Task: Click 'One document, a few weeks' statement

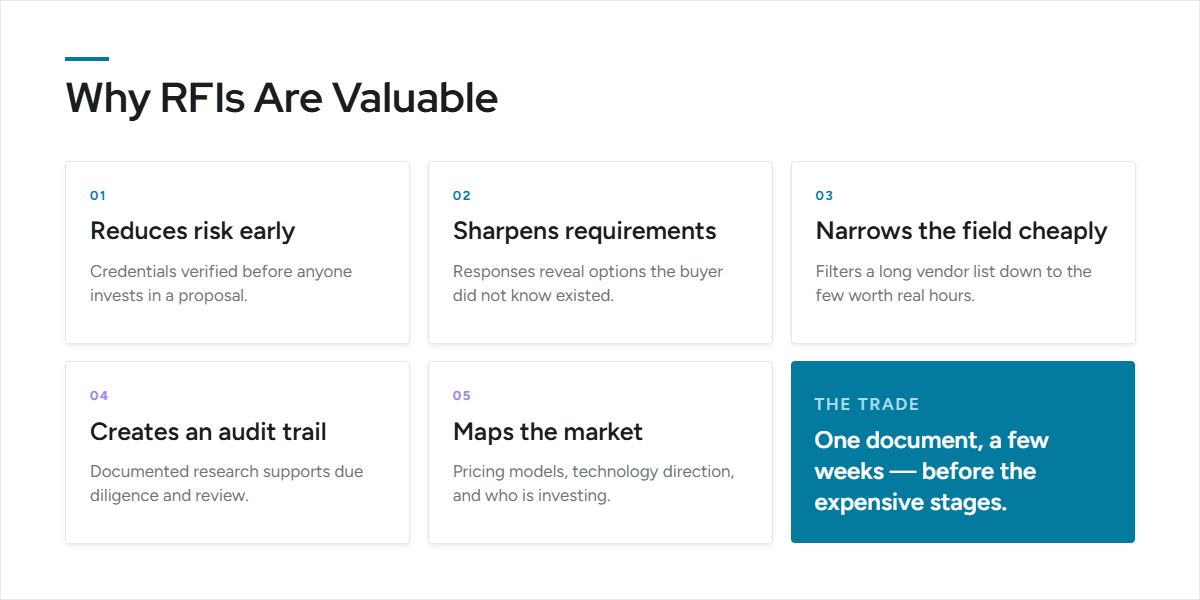Action: (932, 471)
